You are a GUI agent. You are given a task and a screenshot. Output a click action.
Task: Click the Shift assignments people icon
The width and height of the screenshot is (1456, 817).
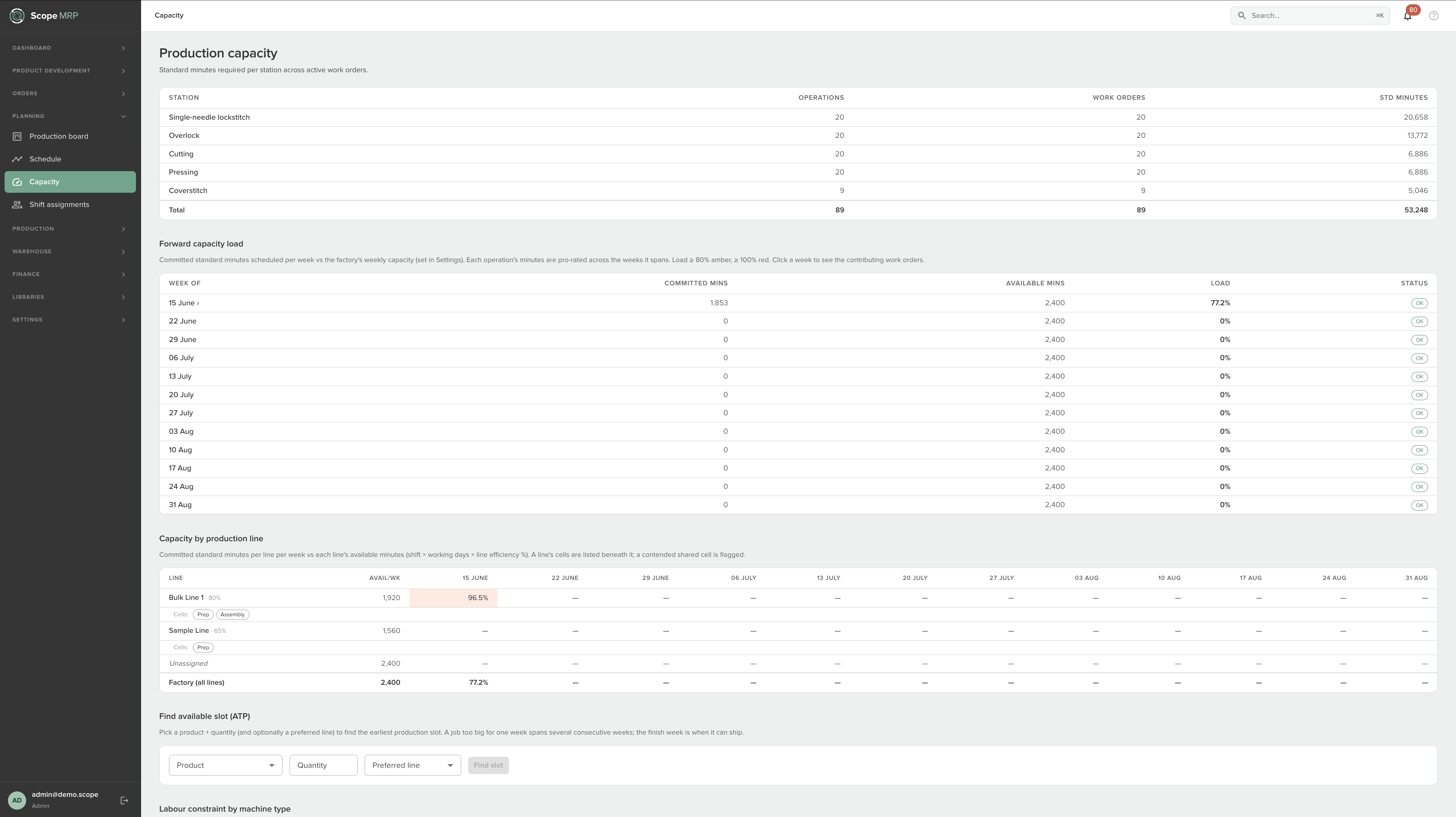click(x=18, y=204)
